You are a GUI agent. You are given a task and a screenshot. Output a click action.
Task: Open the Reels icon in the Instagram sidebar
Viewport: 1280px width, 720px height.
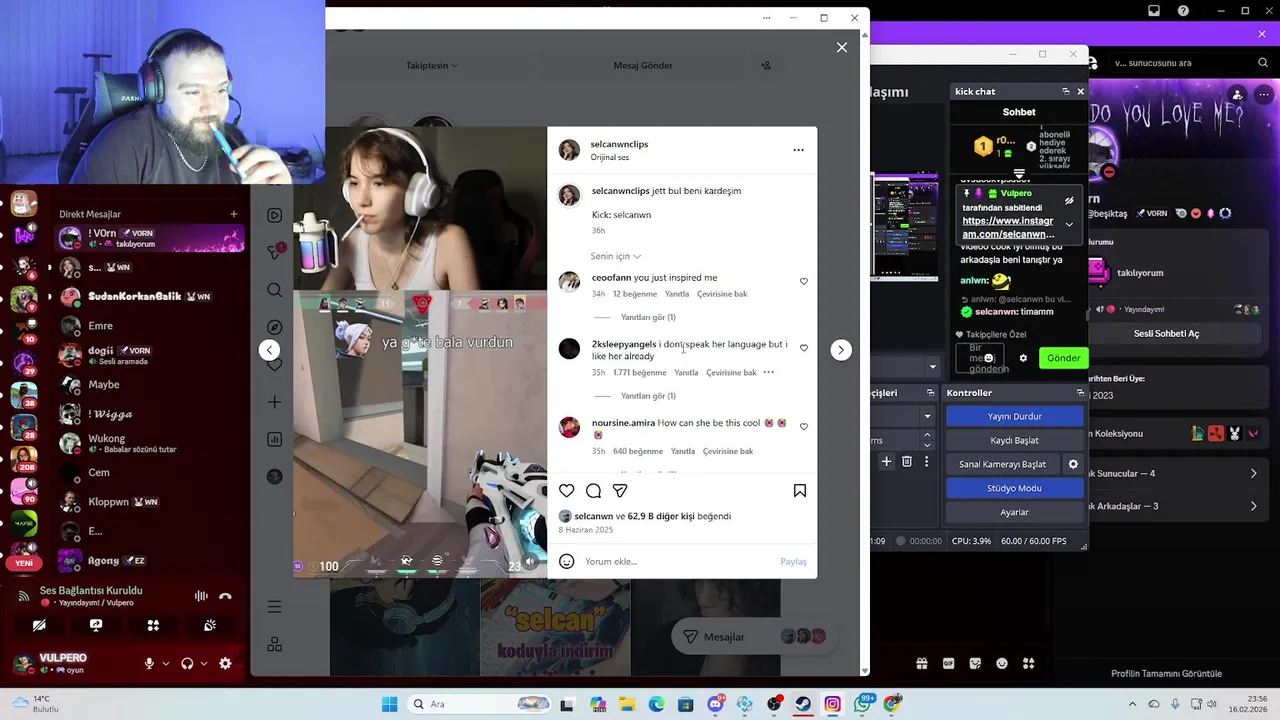pos(275,215)
